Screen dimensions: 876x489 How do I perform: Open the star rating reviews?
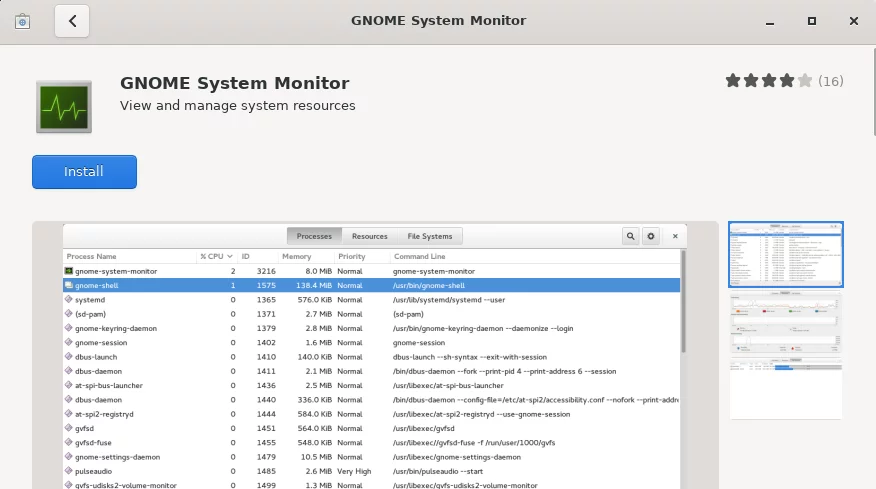pos(784,81)
